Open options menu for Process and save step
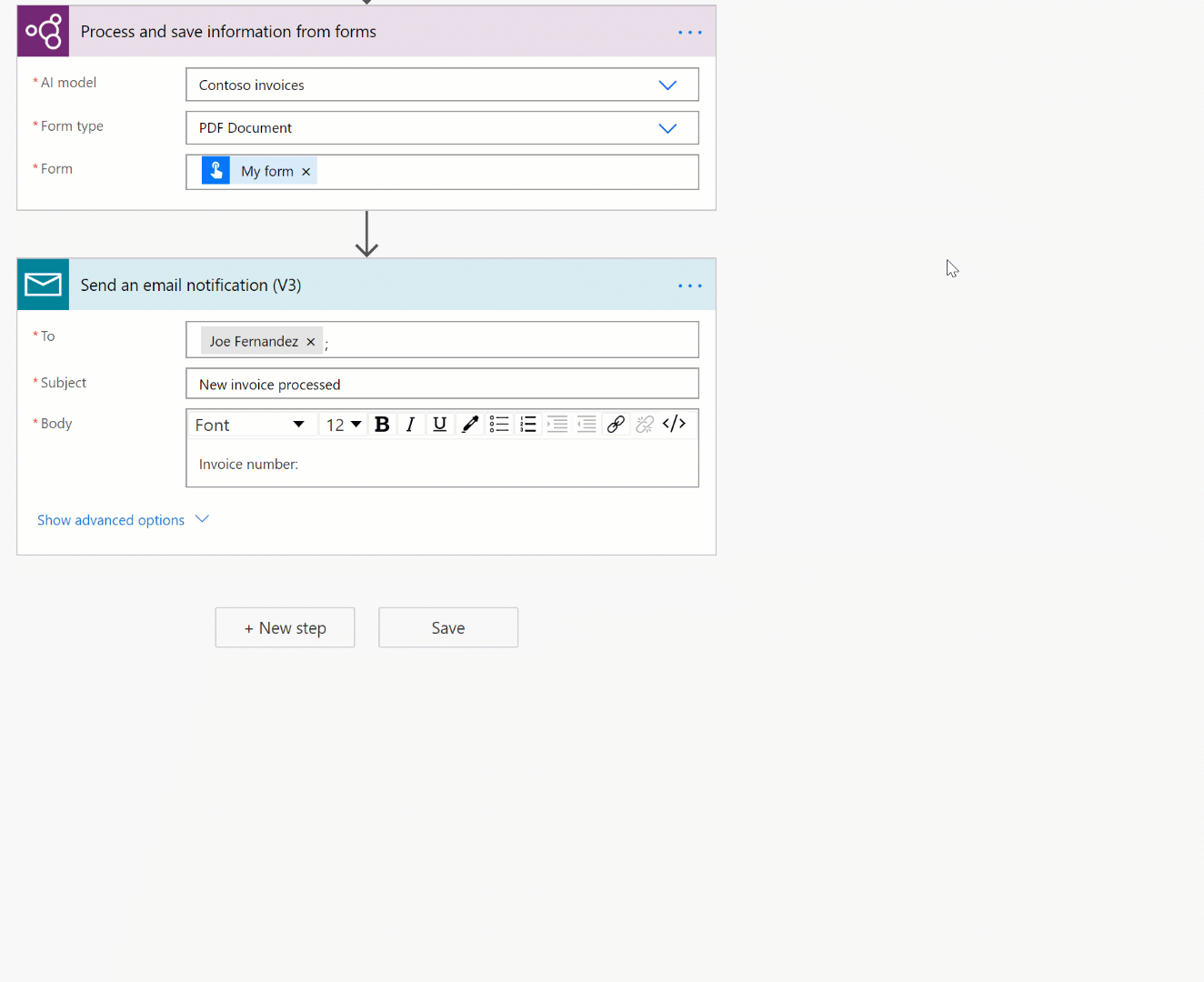 click(689, 32)
